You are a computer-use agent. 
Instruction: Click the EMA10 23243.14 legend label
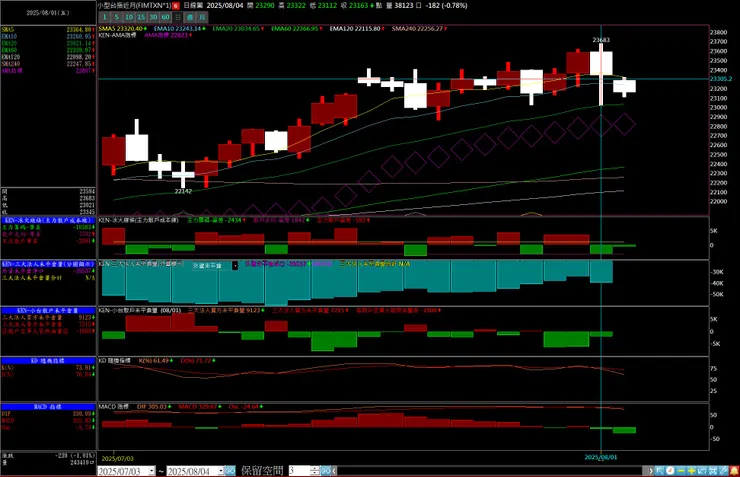pos(177,29)
